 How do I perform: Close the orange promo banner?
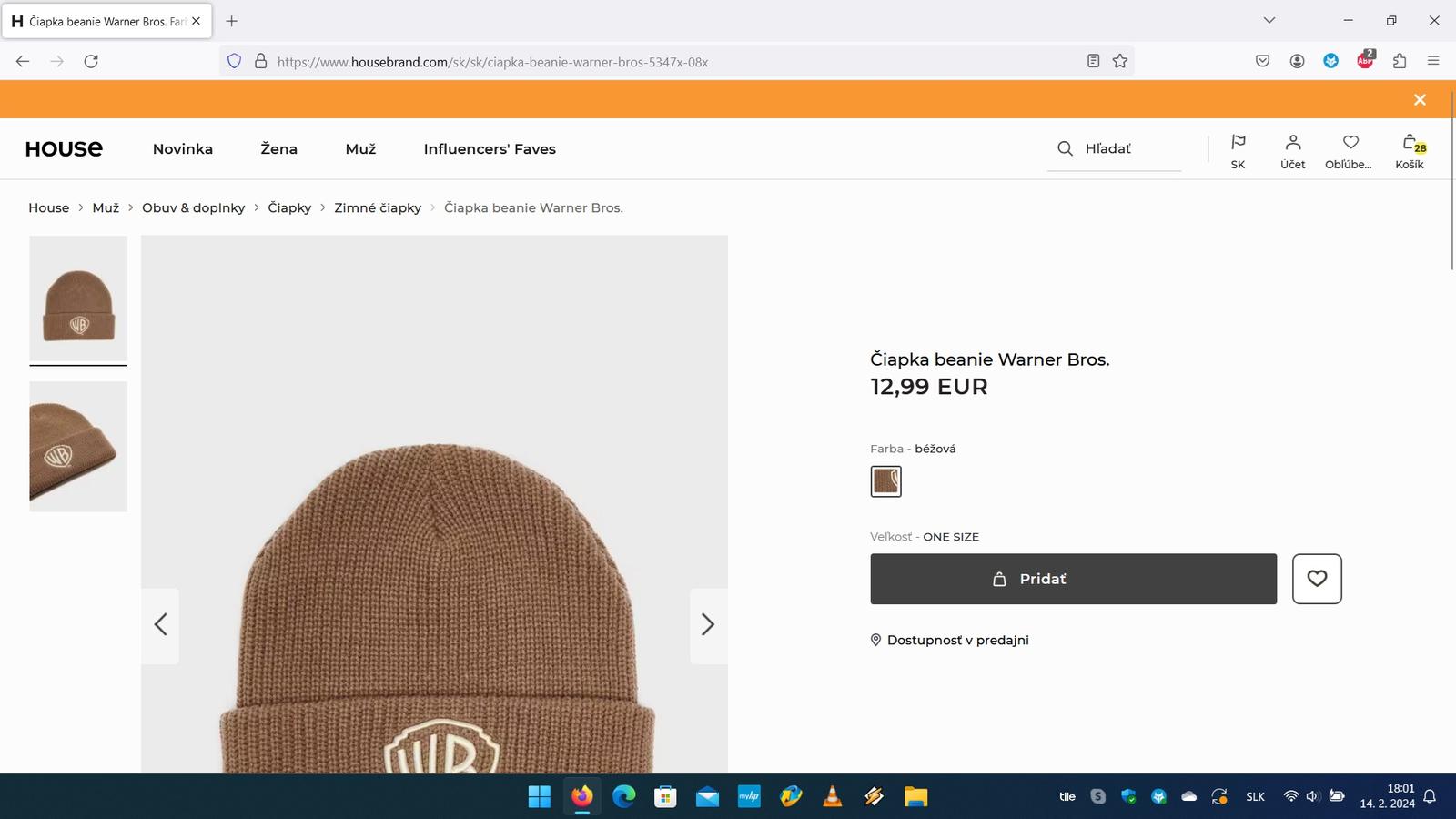click(x=1420, y=100)
